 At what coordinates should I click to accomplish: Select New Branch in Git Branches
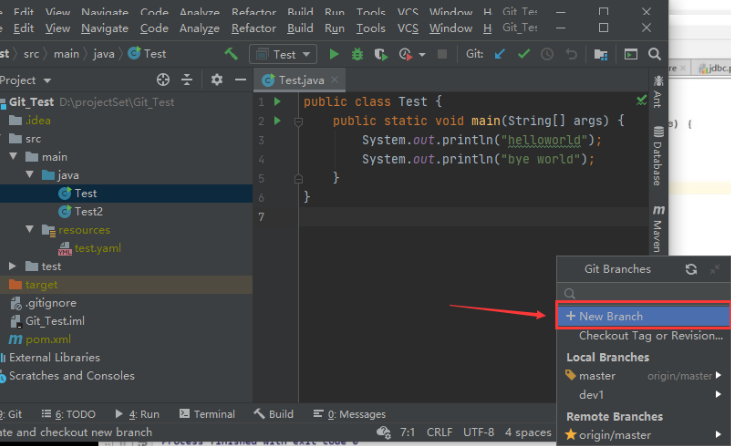tap(643, 316)
